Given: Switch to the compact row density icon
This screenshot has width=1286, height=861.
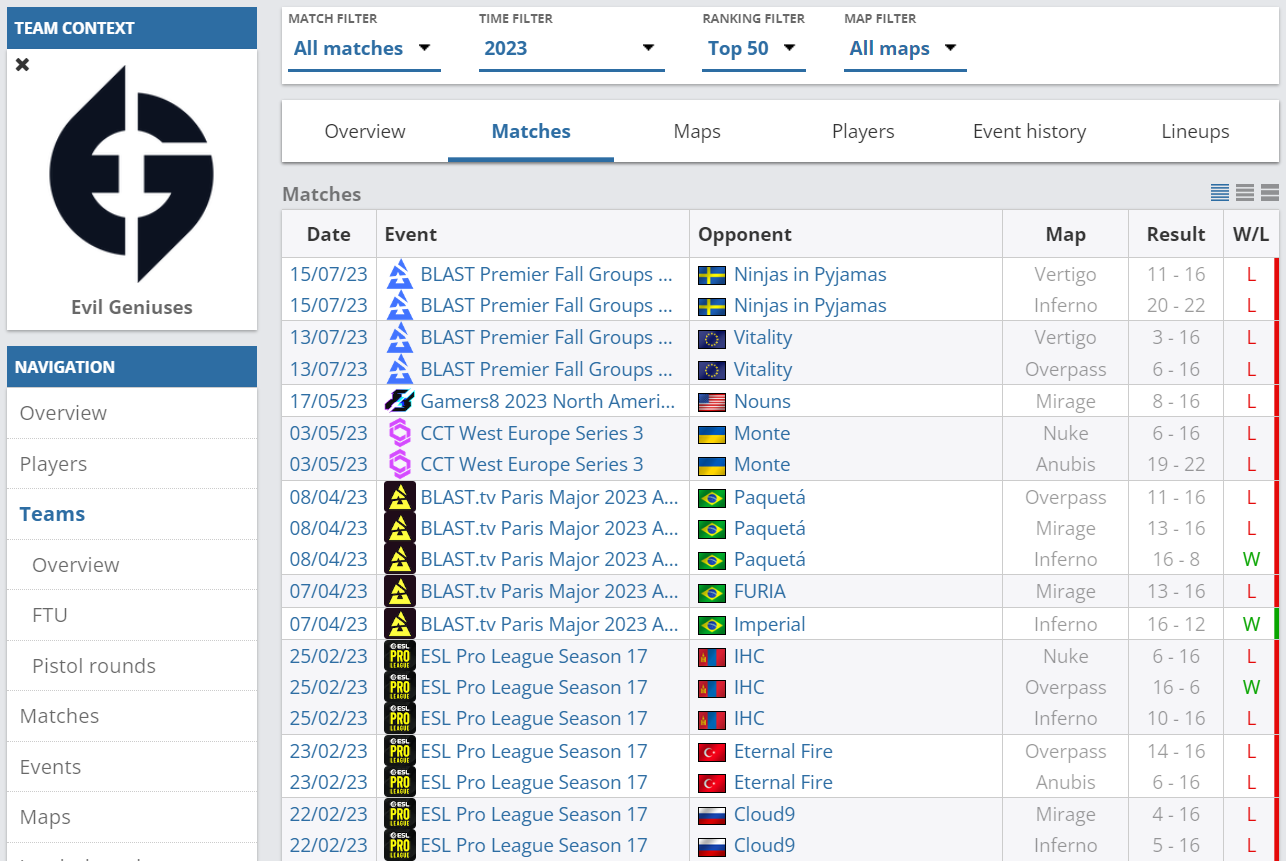Looking at the screenshot, I should coord(1220,192).
